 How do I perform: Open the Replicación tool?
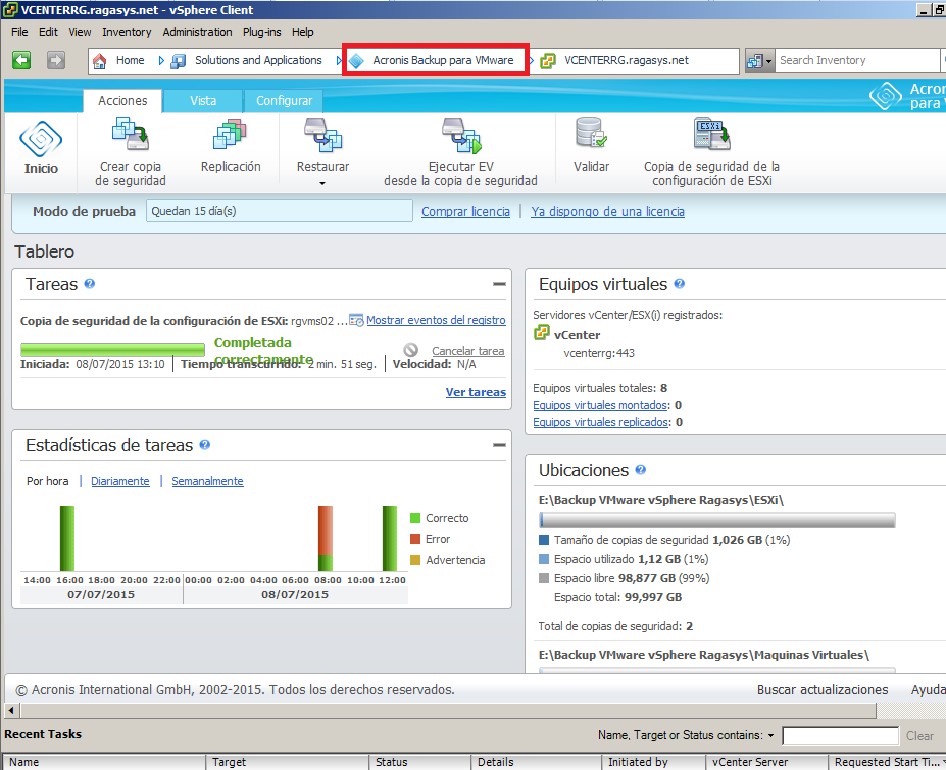230,136
